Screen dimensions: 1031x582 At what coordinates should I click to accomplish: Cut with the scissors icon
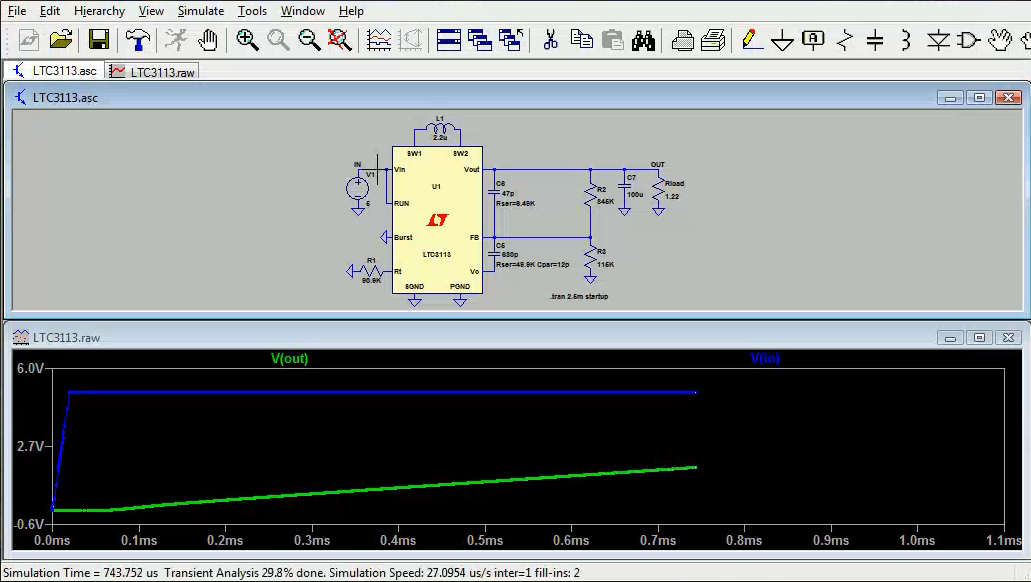coord(550,40)
